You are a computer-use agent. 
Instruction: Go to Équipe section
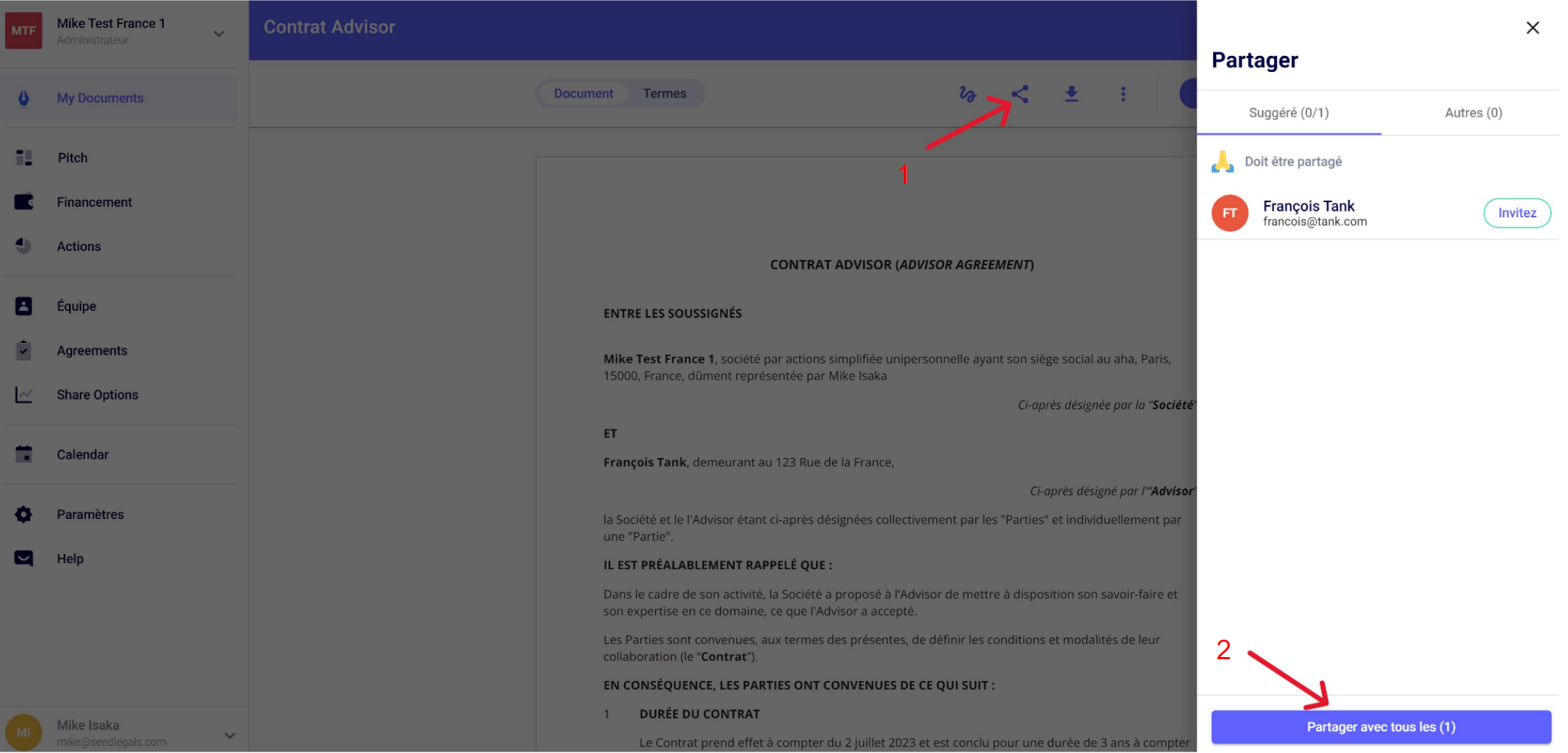click(76, 307)
